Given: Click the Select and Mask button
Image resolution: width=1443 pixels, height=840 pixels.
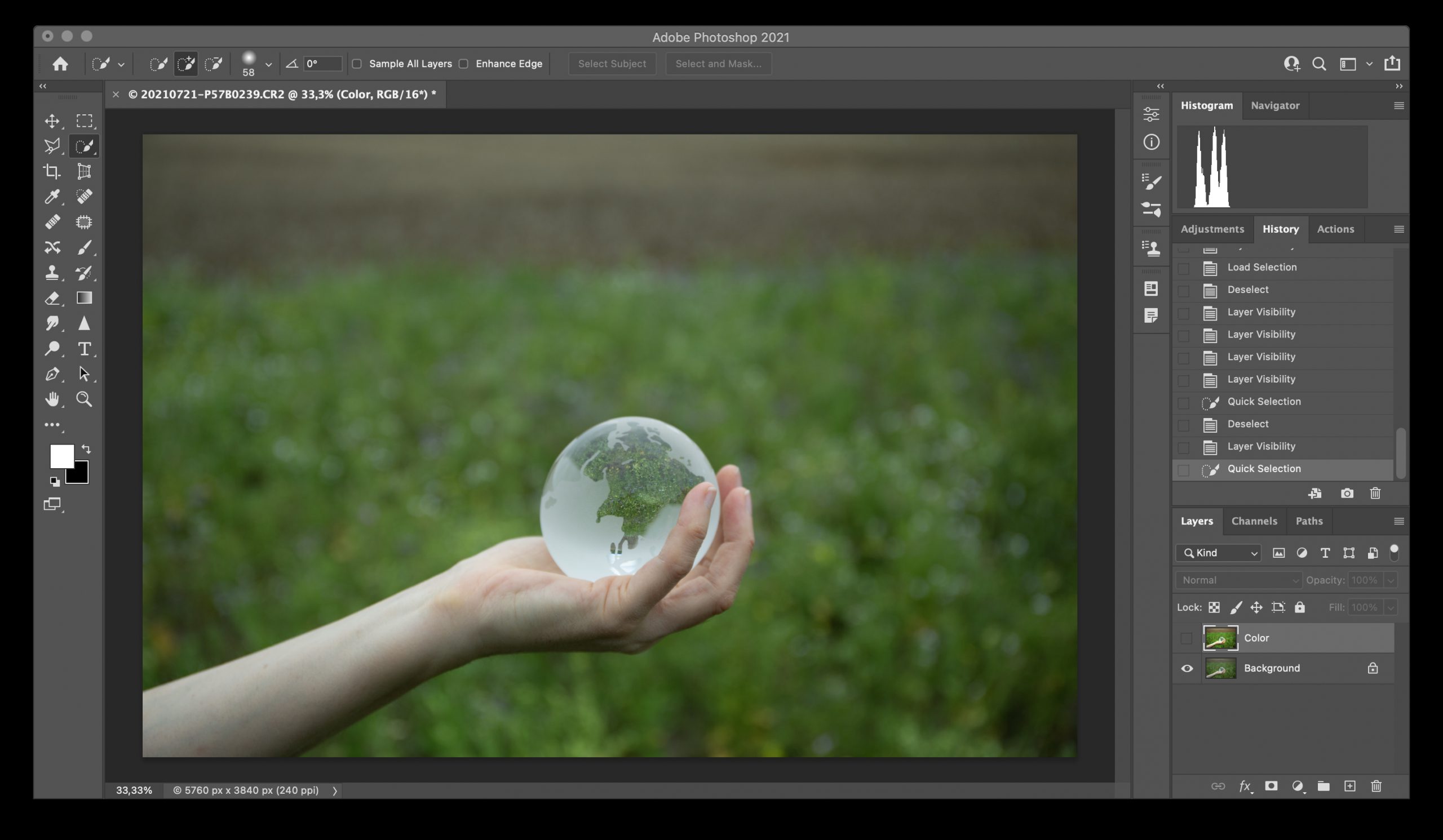Looking at the screenshot, I should pos(718,64).
